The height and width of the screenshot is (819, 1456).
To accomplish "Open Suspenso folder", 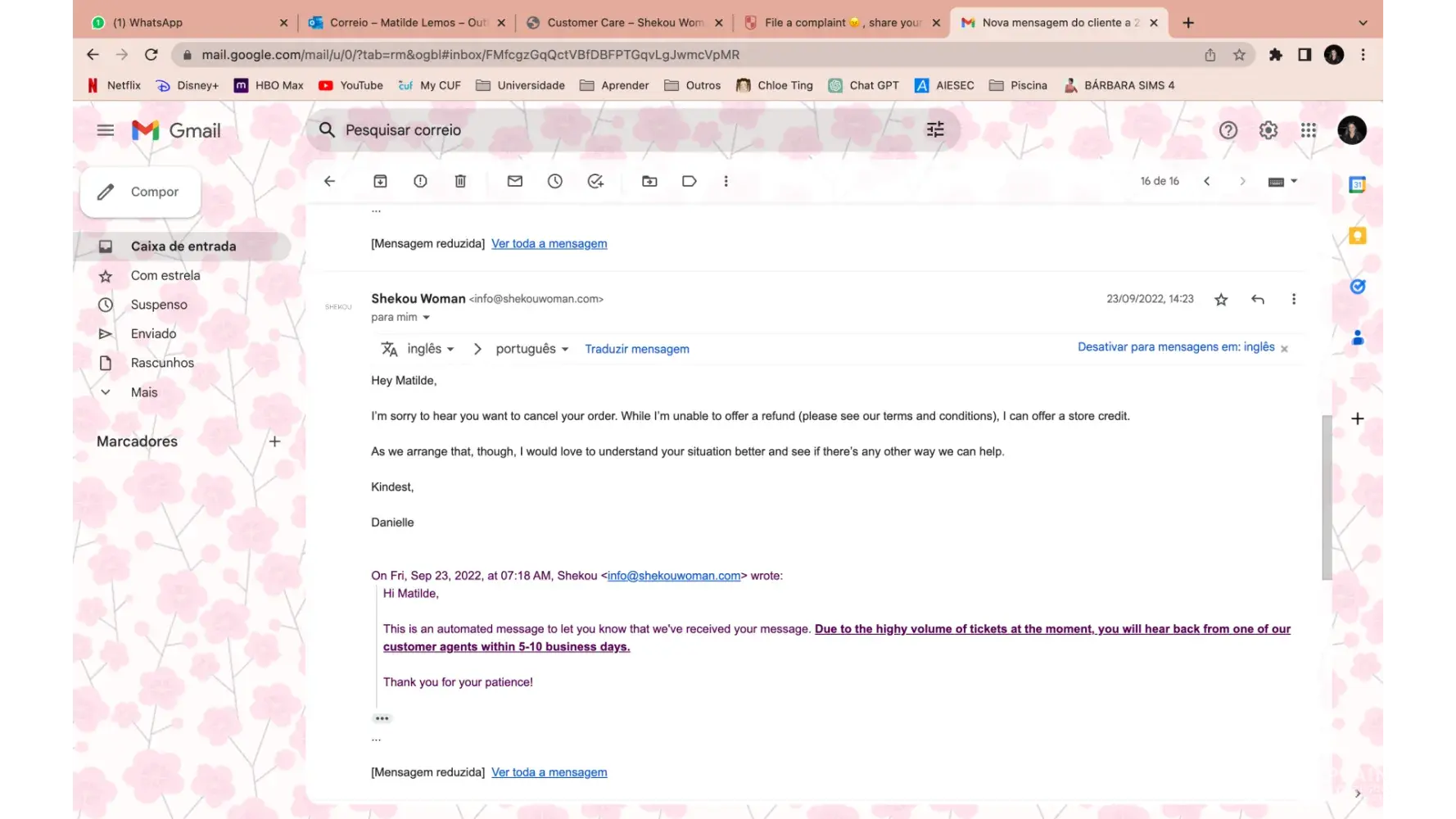I will pyautogui.click(x=159, y=305).
